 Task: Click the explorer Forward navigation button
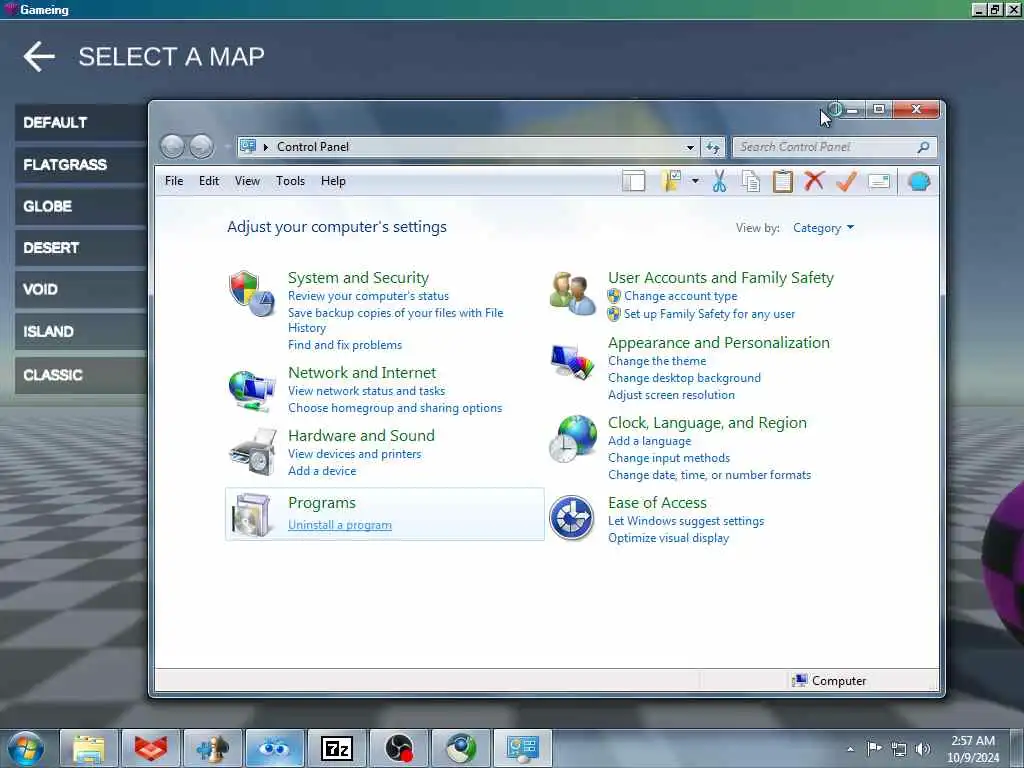pyautogui.click(x=201, y=146)
